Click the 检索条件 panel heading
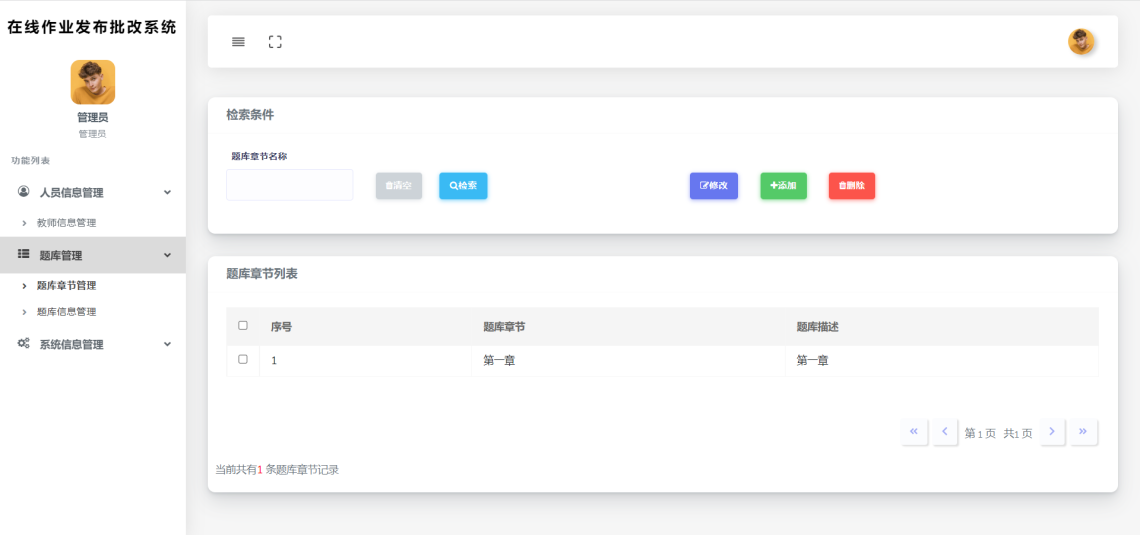The width and height of the screenshot is (1140, 535). (250, 114)
